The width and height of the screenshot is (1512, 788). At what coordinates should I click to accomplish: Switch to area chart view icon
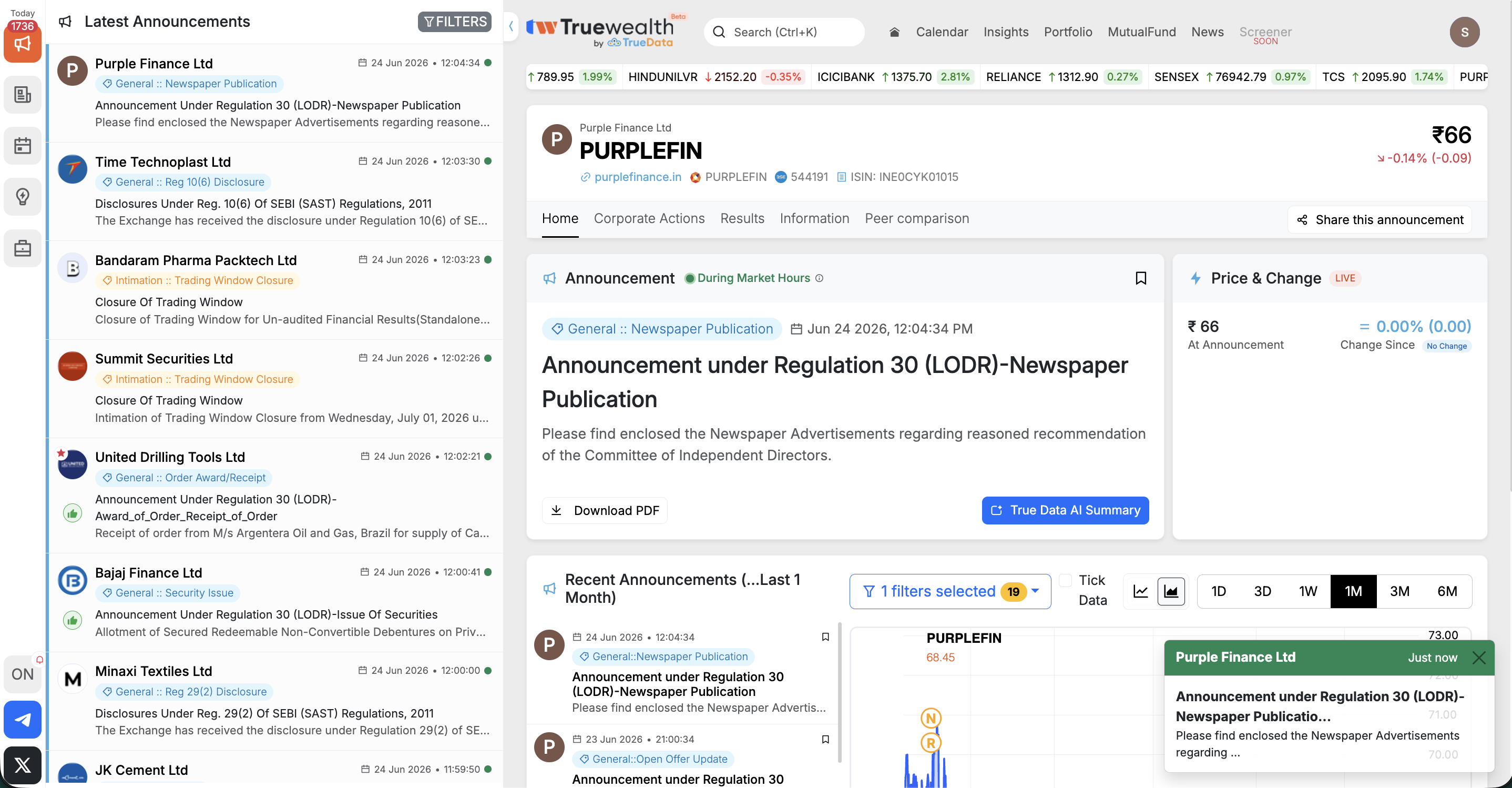coord(1171,591)
